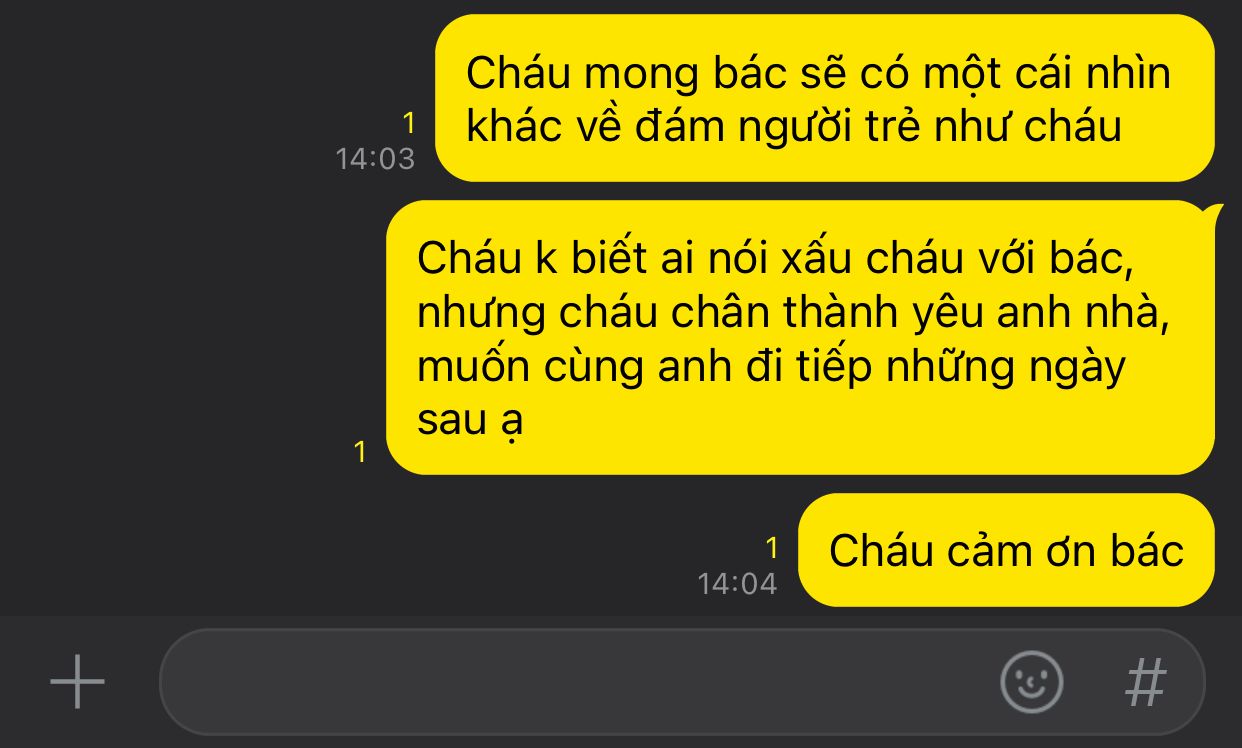Click unread count 1 beside the longest bubble
The image size is (1242, 748).
coord(361,452)
